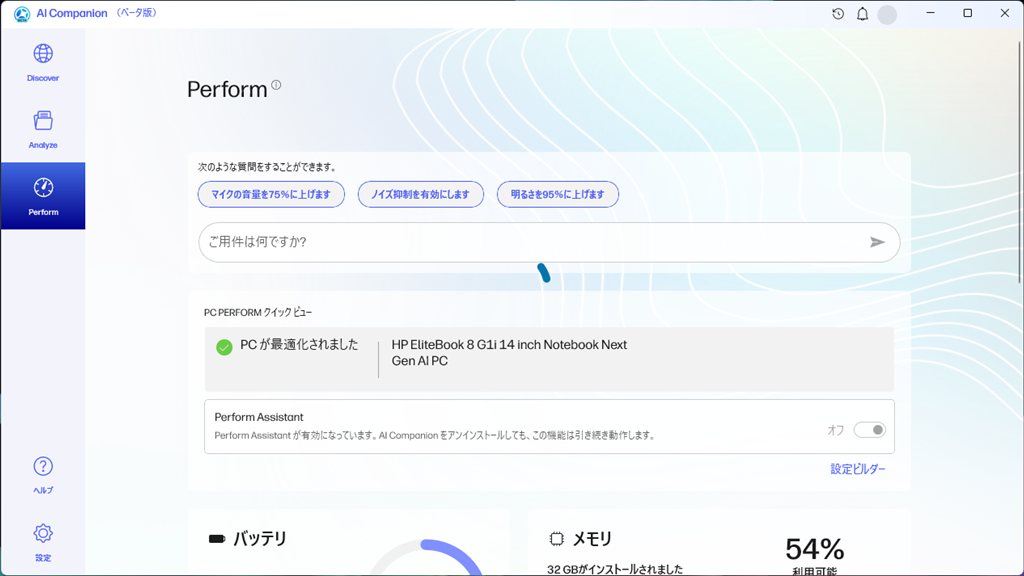The height and width of the screenshot is (576, 1024).
Task: Select suggestion ノイズ抑制を有効にします
Action: [421, 195]
